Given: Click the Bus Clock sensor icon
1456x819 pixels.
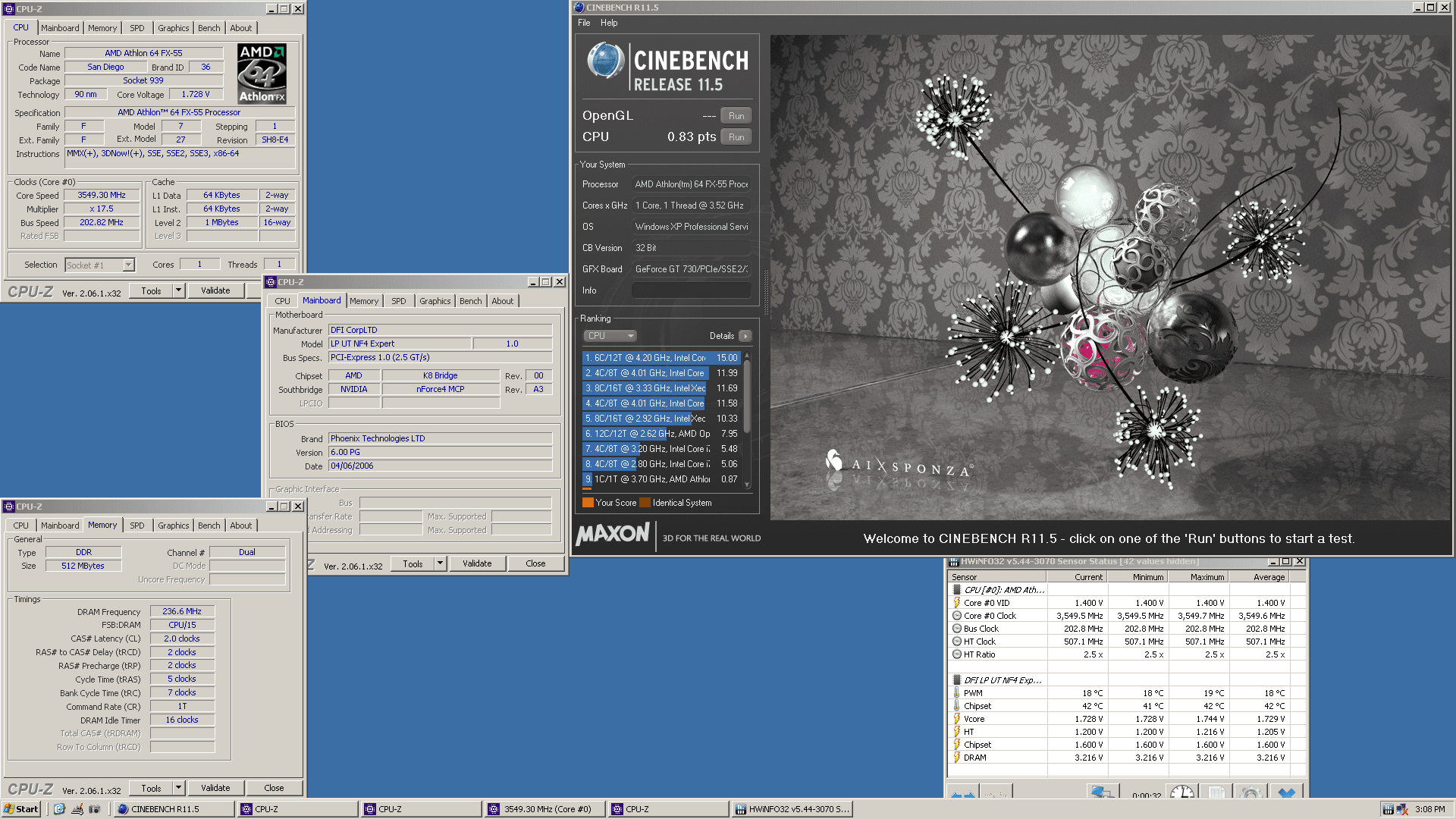Looking at the screenshot, I should coord(957,629).
